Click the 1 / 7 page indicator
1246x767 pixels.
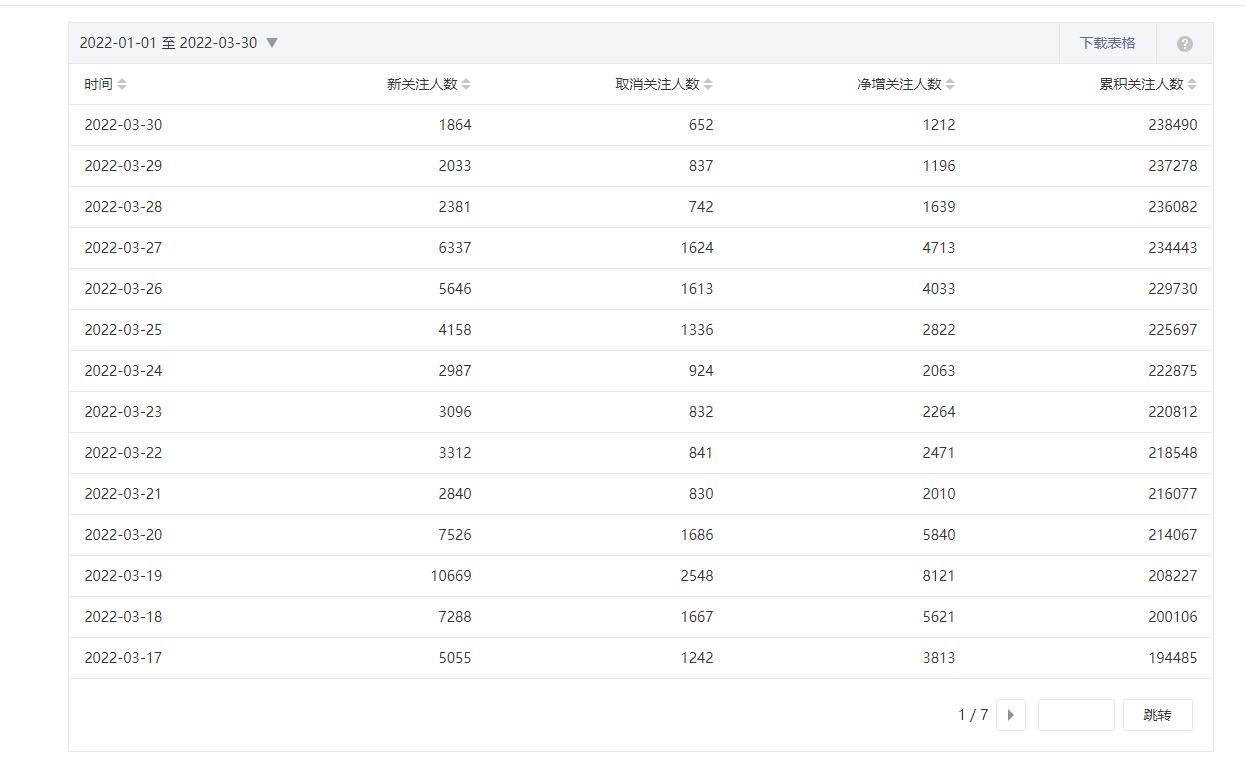[x=973, y=715]
